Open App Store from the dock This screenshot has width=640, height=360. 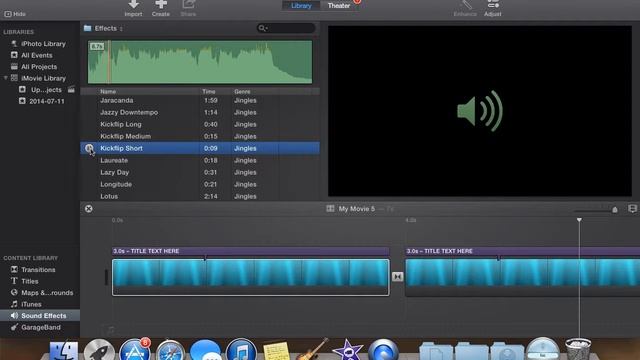tap(135, 350)
